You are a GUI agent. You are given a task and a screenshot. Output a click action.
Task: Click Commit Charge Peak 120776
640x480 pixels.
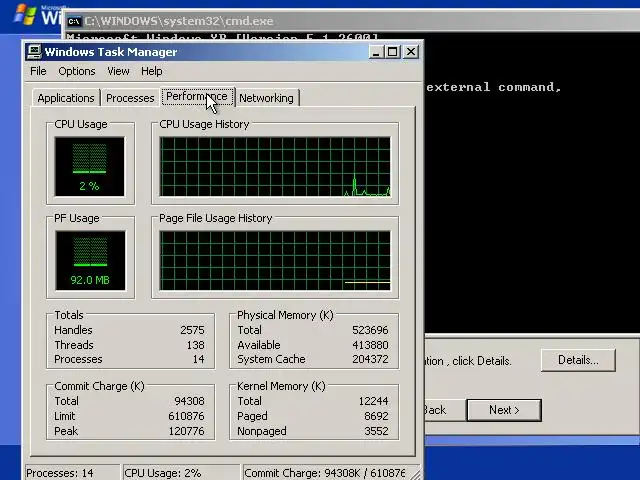186,431
